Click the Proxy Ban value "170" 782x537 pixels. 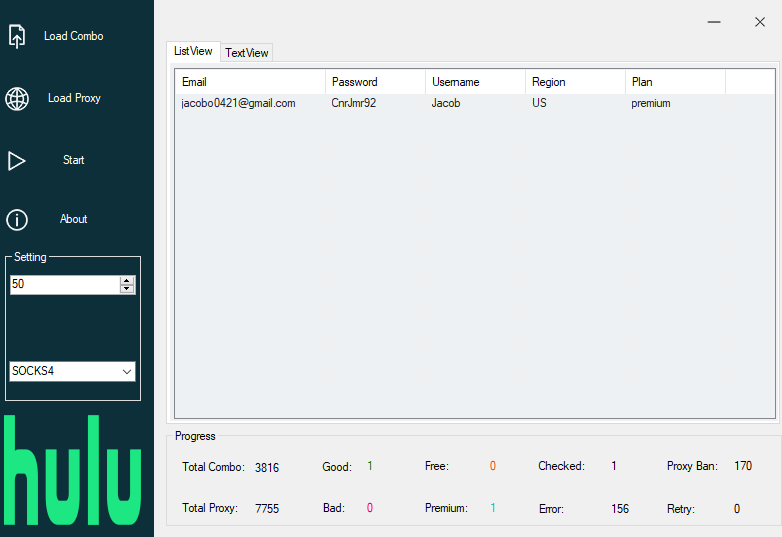pos(743,466)
